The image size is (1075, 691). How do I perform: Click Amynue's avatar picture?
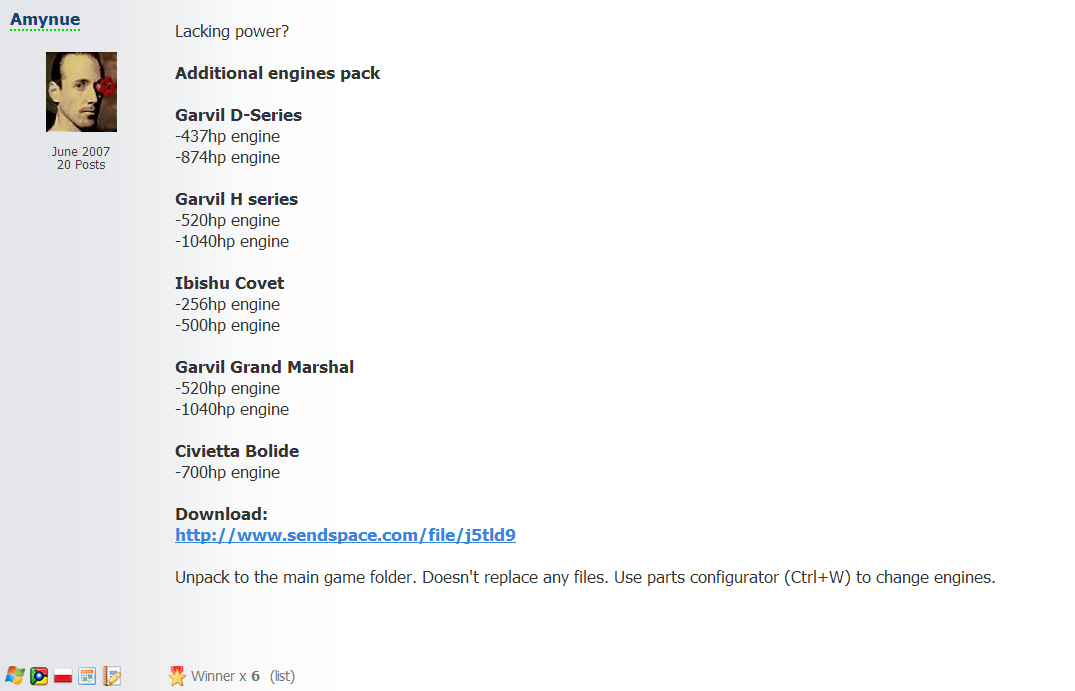(82, 92)
